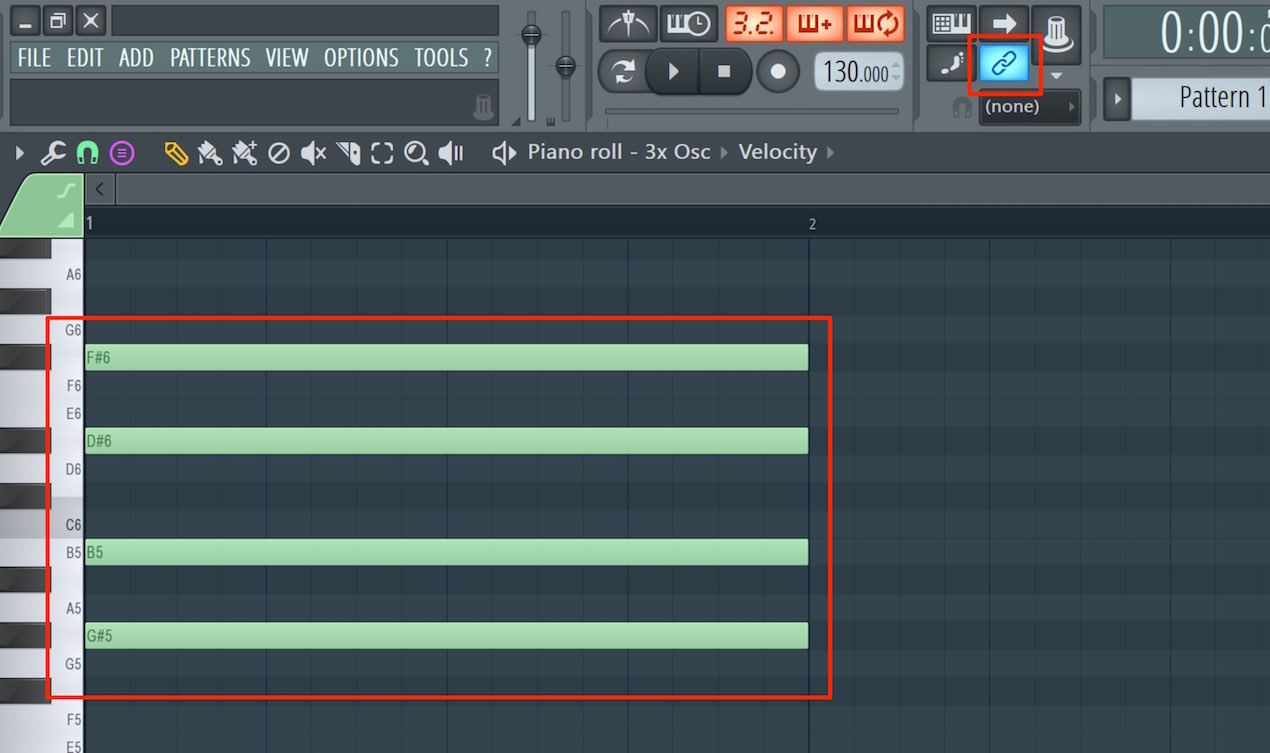Select the B5 note

(x=446, y=552)
